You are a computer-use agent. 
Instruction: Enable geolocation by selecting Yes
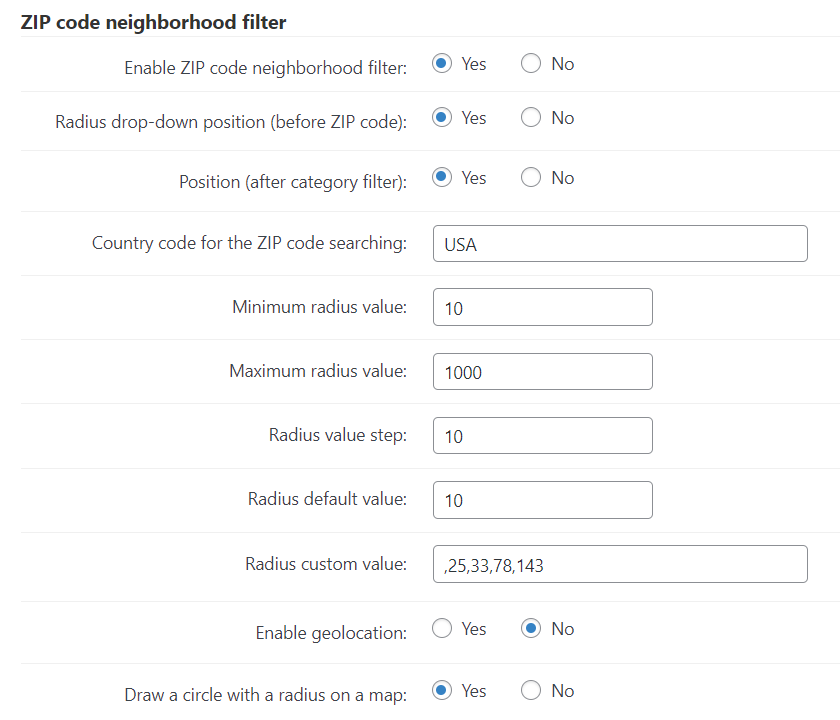pos(442,628)
